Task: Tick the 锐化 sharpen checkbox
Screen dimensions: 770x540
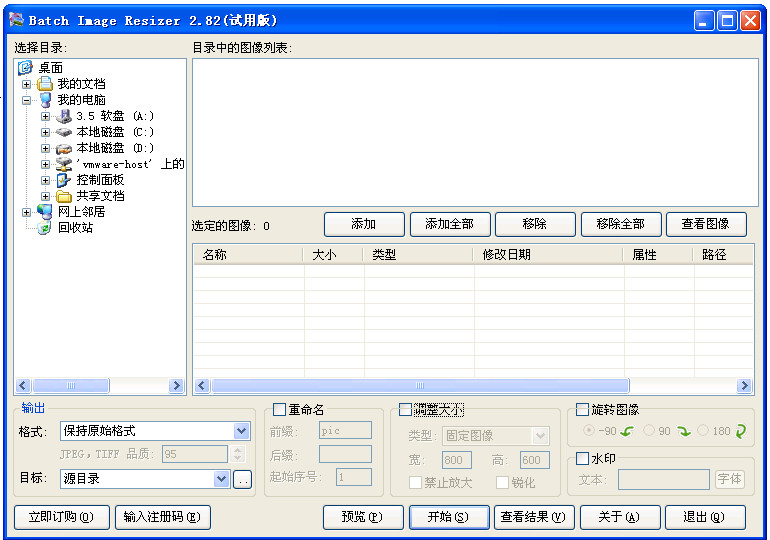Action: coord(502,483)
